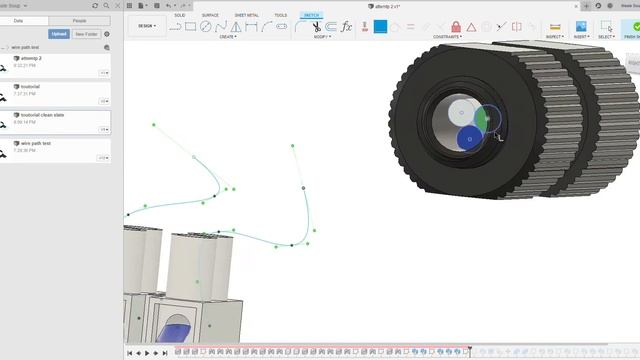The height and width of the screenshot is (360, 640).
Task: Apply the Tangent constraint
Action: [395, 27]
